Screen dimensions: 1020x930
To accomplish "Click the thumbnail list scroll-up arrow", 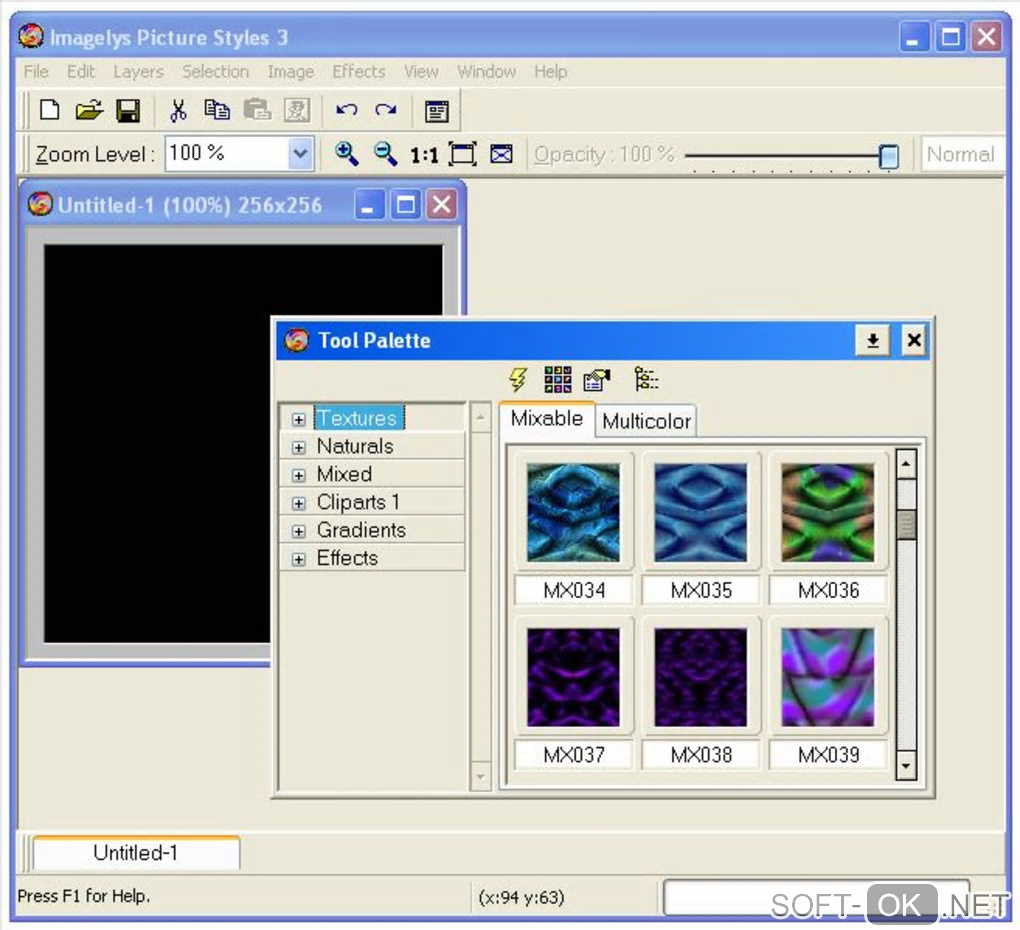I will (906, 464).
